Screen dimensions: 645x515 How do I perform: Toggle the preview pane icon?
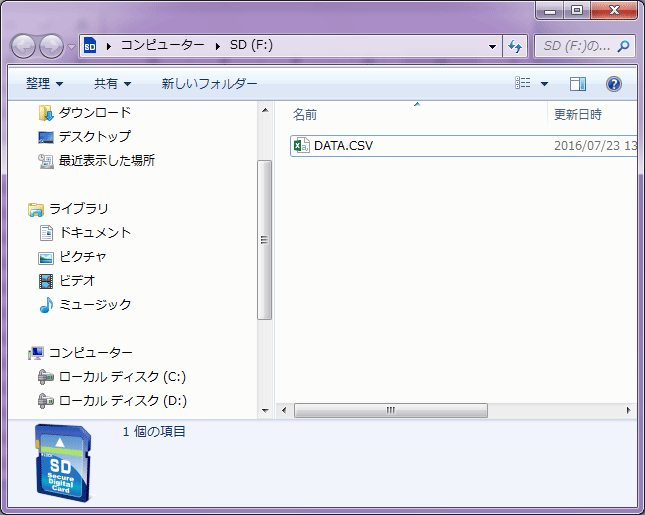tap(577, 84)
